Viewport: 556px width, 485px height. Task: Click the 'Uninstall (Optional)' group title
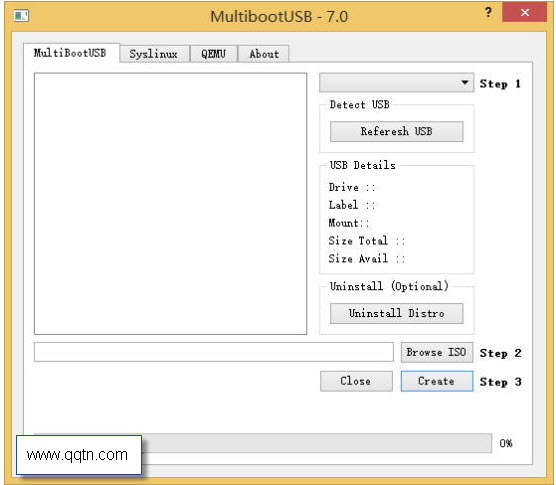[x=389, y=286]
